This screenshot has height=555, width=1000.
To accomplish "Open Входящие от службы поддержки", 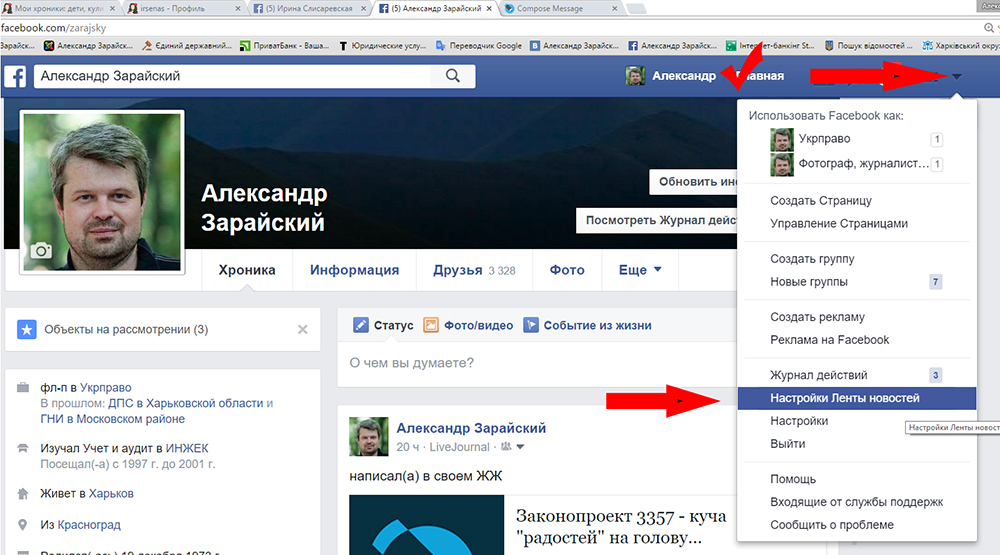I will 856,501.
